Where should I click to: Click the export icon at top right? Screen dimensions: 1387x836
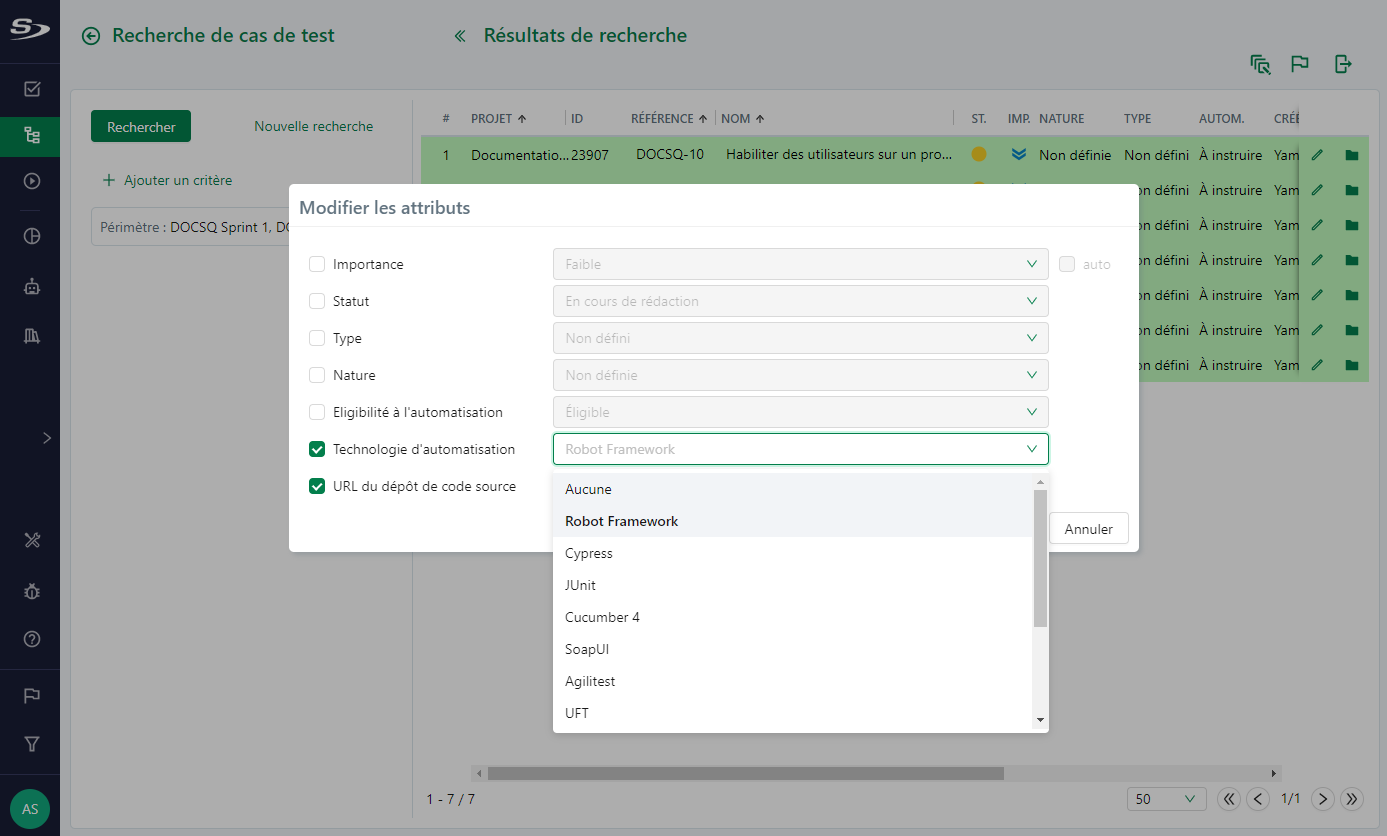tap(1343, 64)
